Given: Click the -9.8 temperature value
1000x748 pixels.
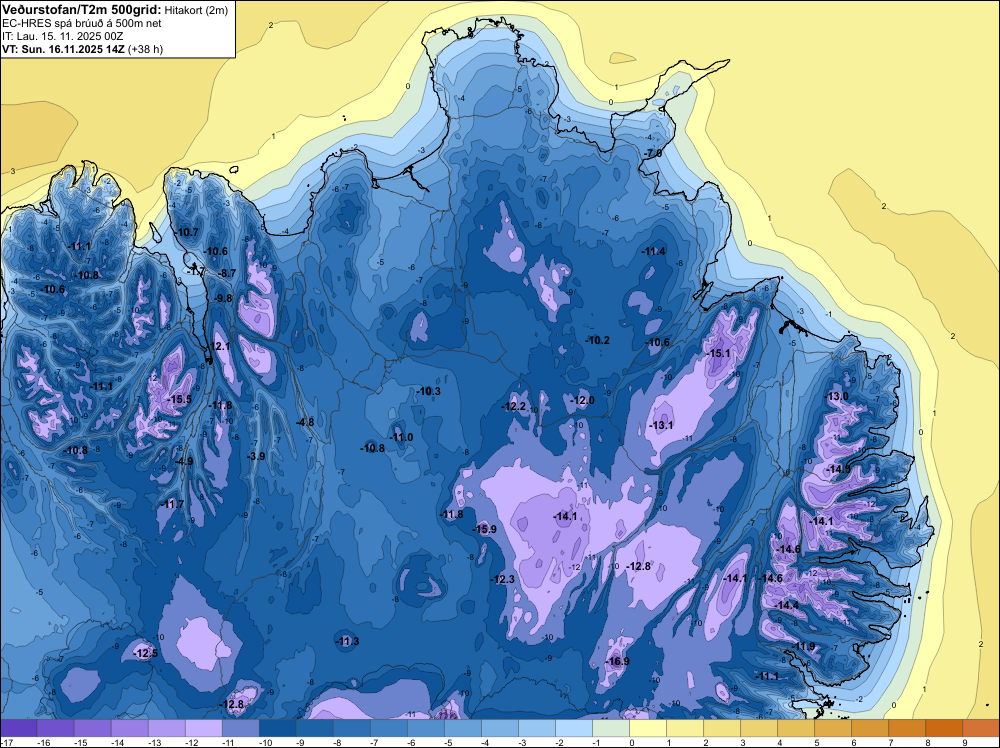Looking at the screenshot, I should (x=223, y=298).
